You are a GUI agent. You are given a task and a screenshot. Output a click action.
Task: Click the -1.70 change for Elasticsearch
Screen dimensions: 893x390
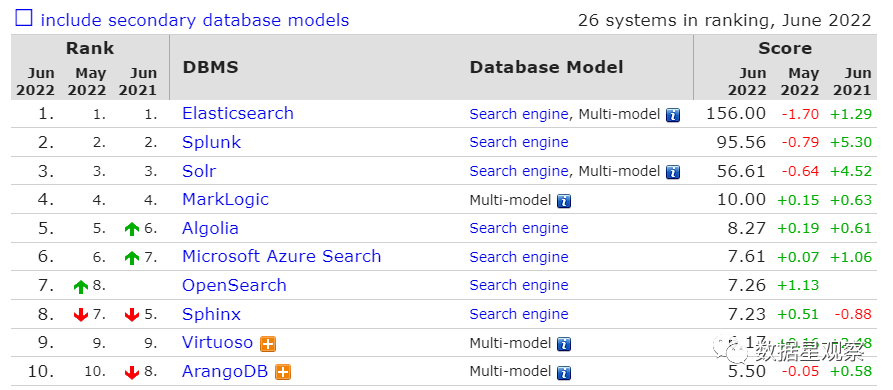[x=800, y=114]
